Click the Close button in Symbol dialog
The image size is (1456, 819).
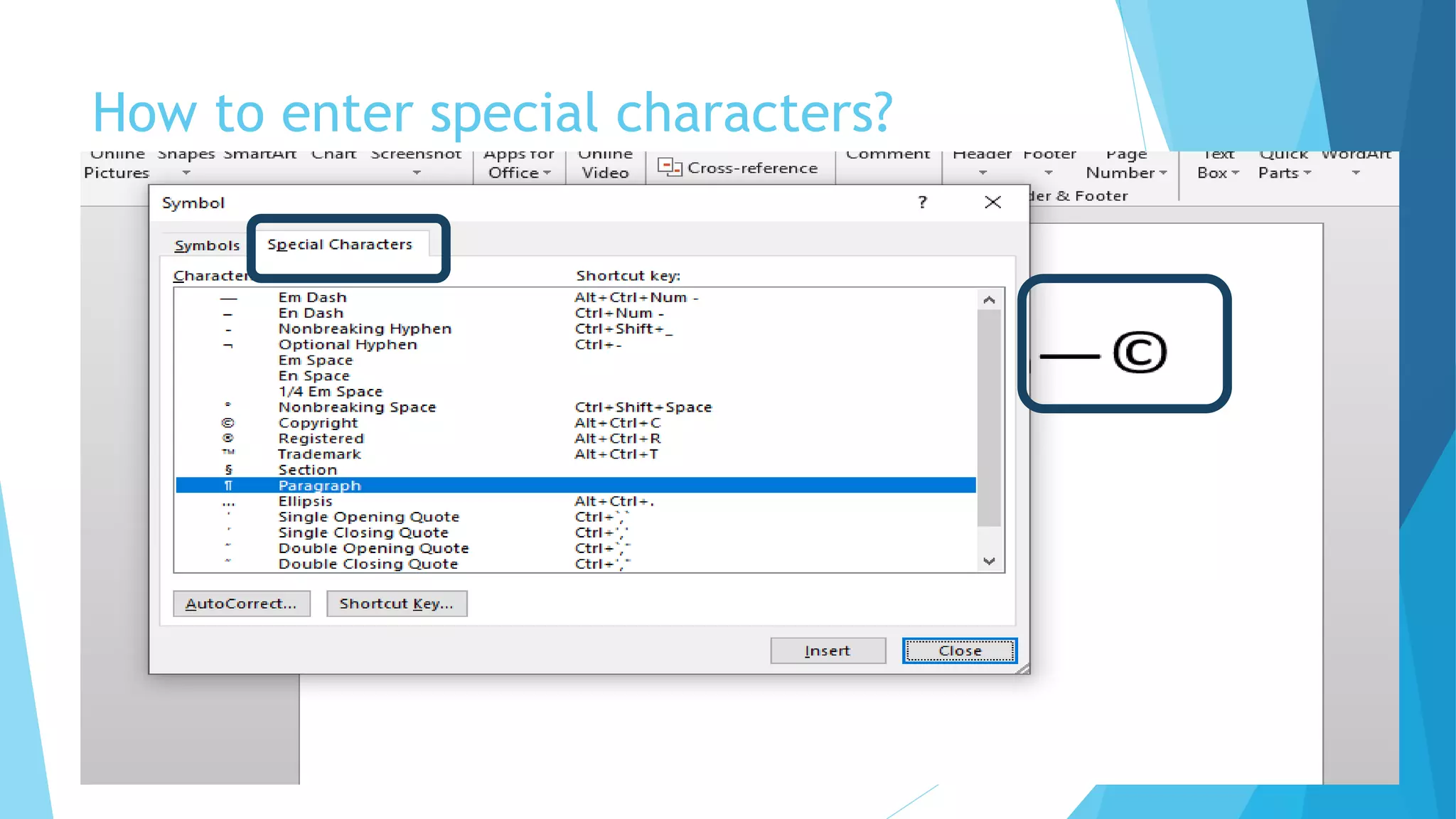[960, 651]
